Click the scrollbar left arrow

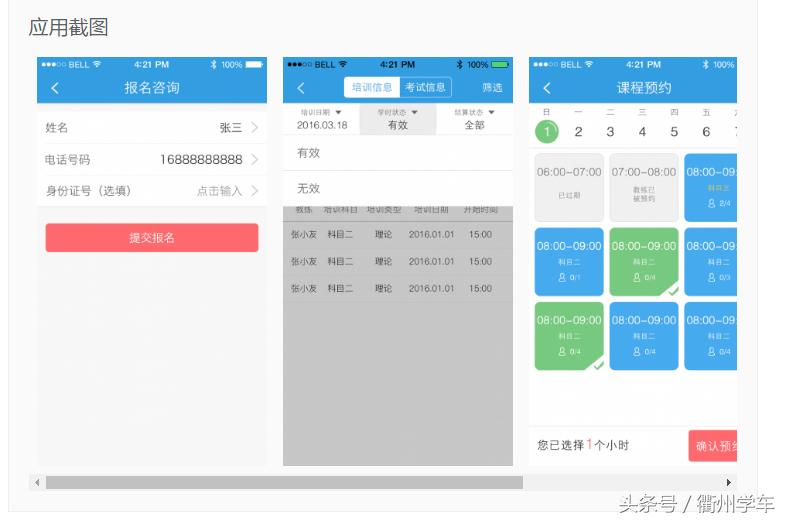(37, 482)
